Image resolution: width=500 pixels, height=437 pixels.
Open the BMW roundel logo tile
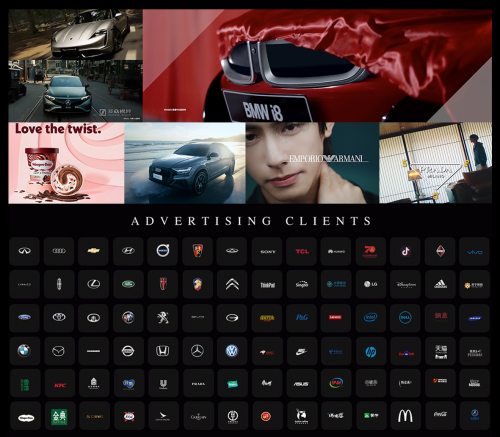[x=25, y=351]
